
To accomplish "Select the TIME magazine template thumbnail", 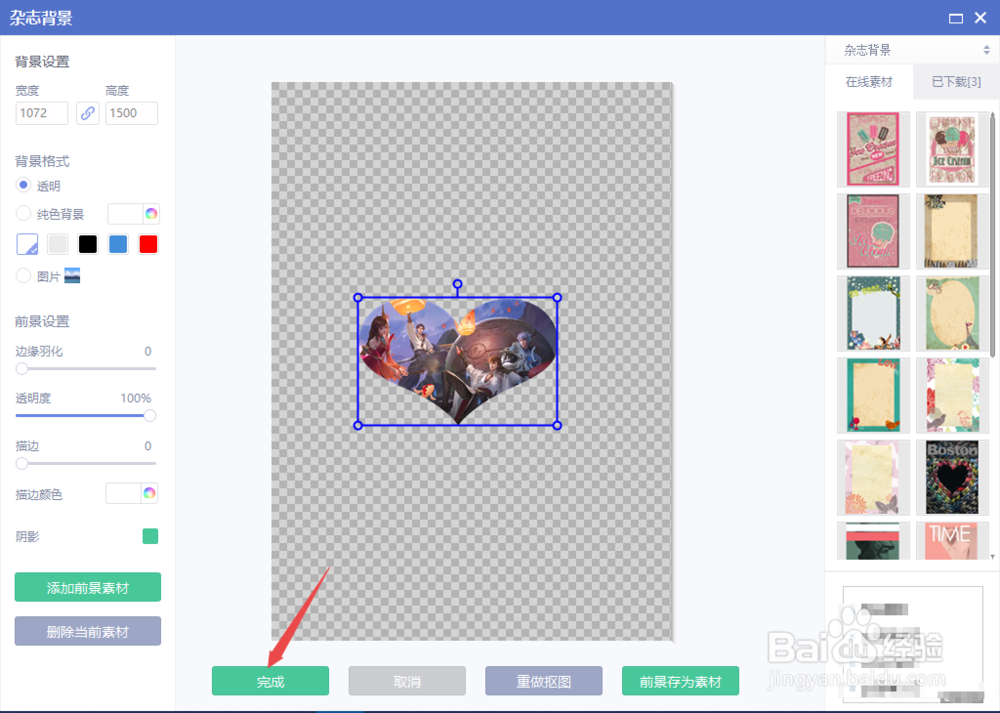I will tap(952, 541).
